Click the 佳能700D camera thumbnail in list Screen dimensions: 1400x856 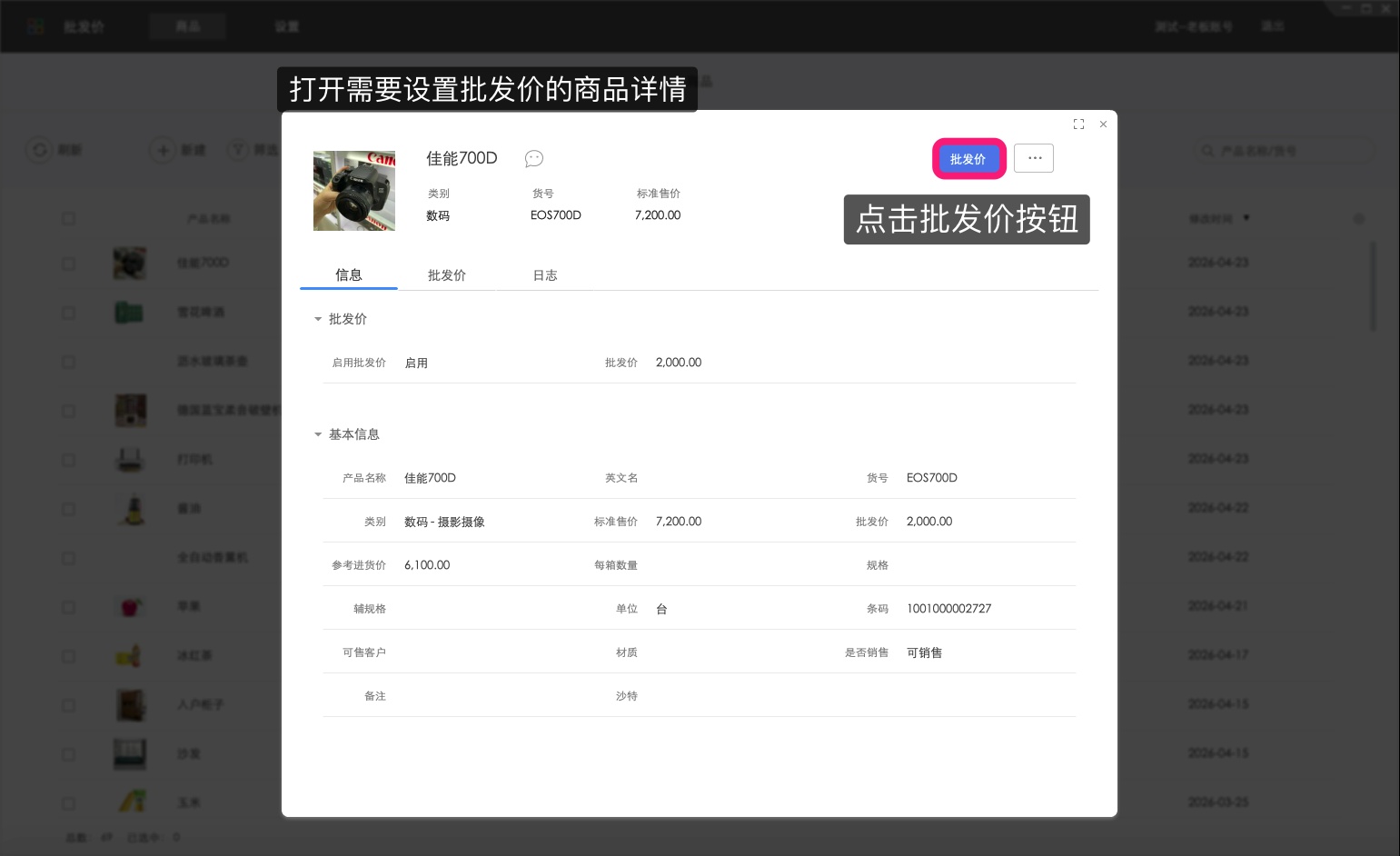point(130,264)
